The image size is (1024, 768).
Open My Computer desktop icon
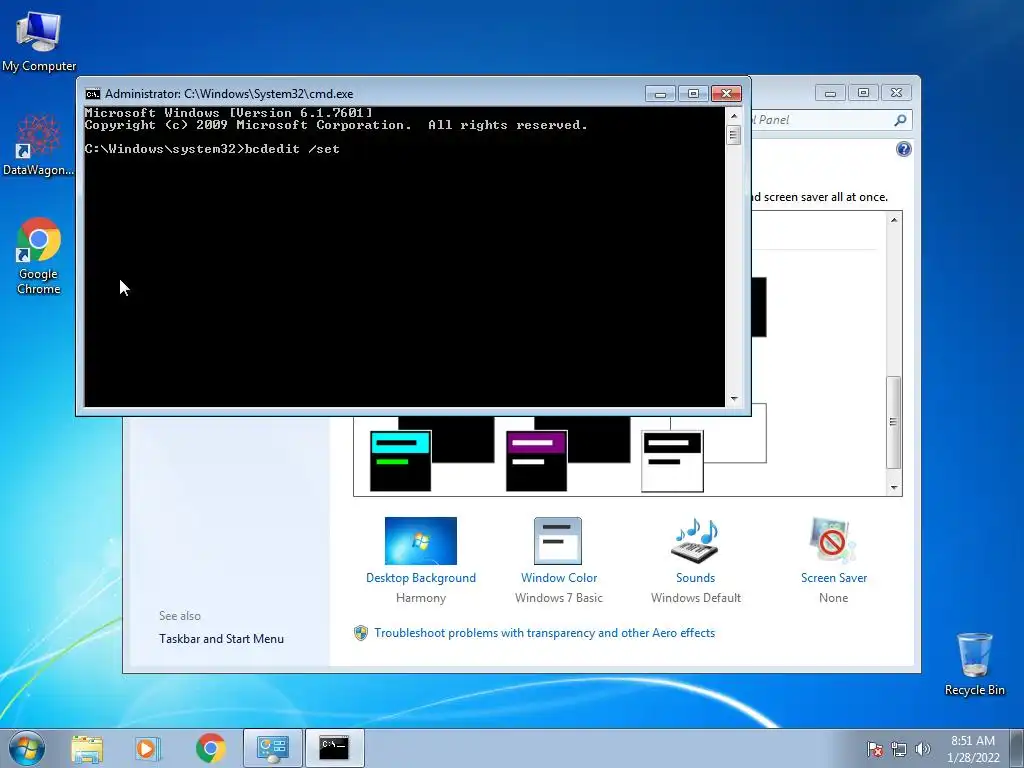(39, 42)
